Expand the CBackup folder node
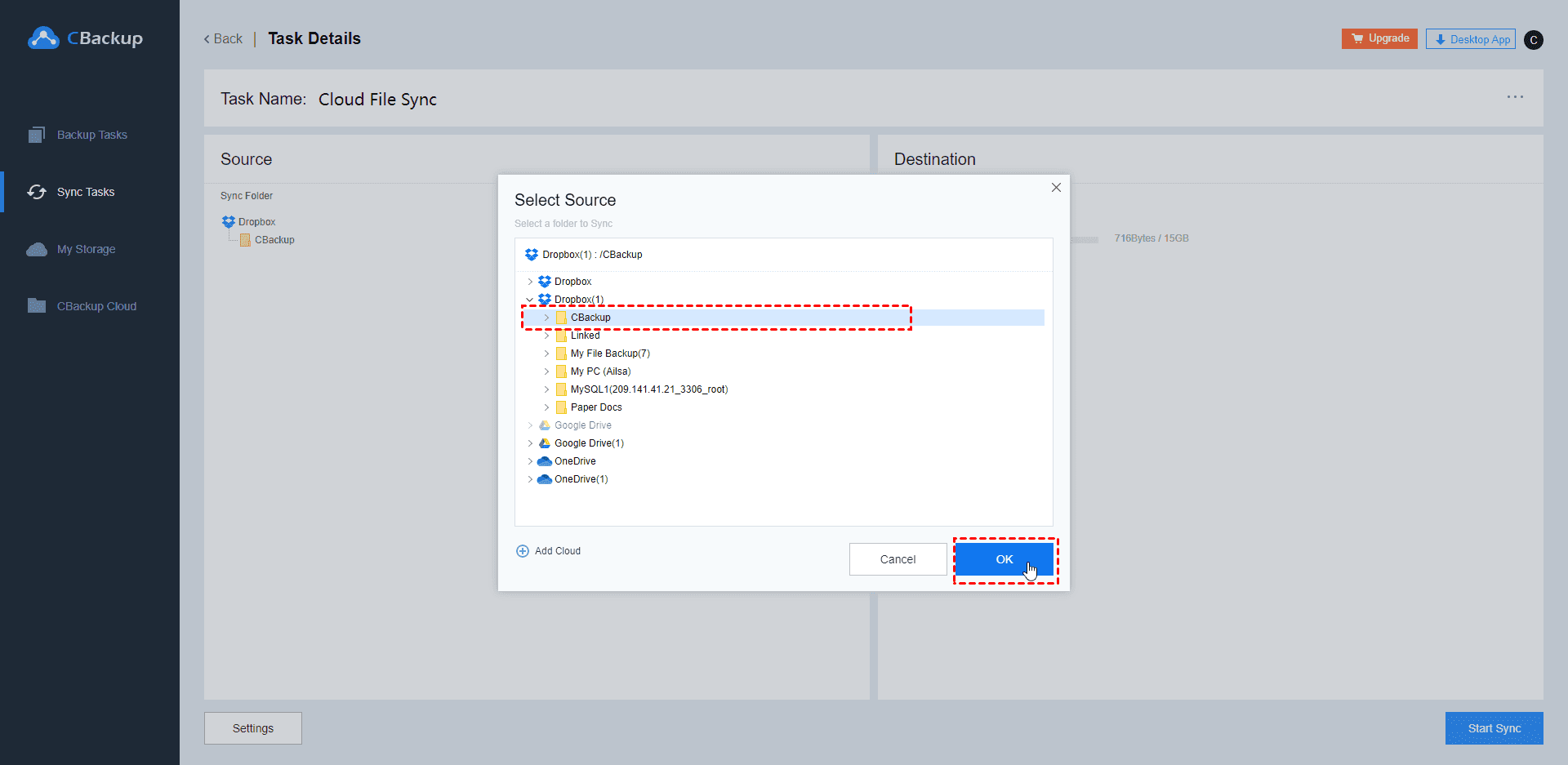 [546, 318]
